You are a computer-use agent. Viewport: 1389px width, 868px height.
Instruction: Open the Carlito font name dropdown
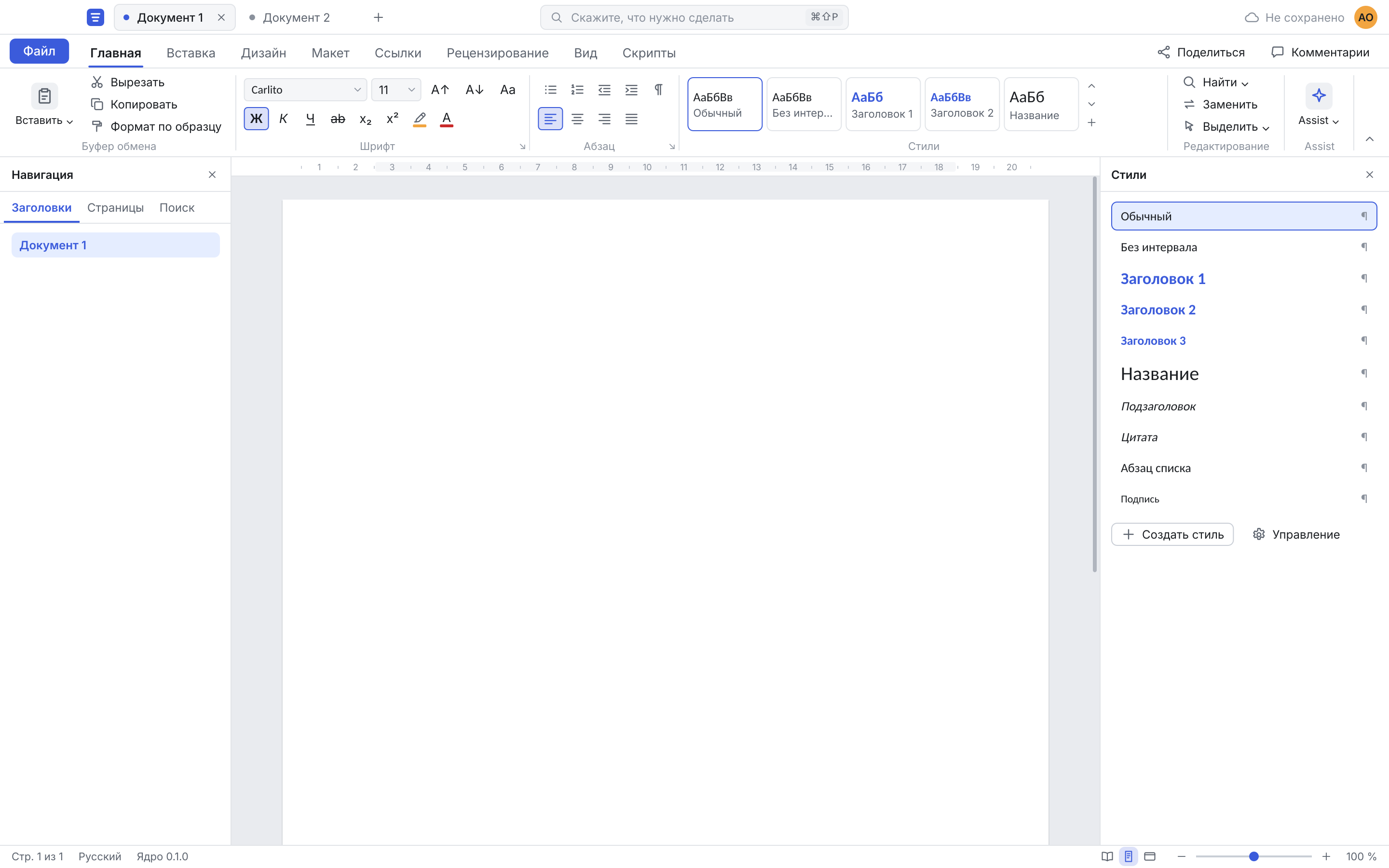coord(305,90)
